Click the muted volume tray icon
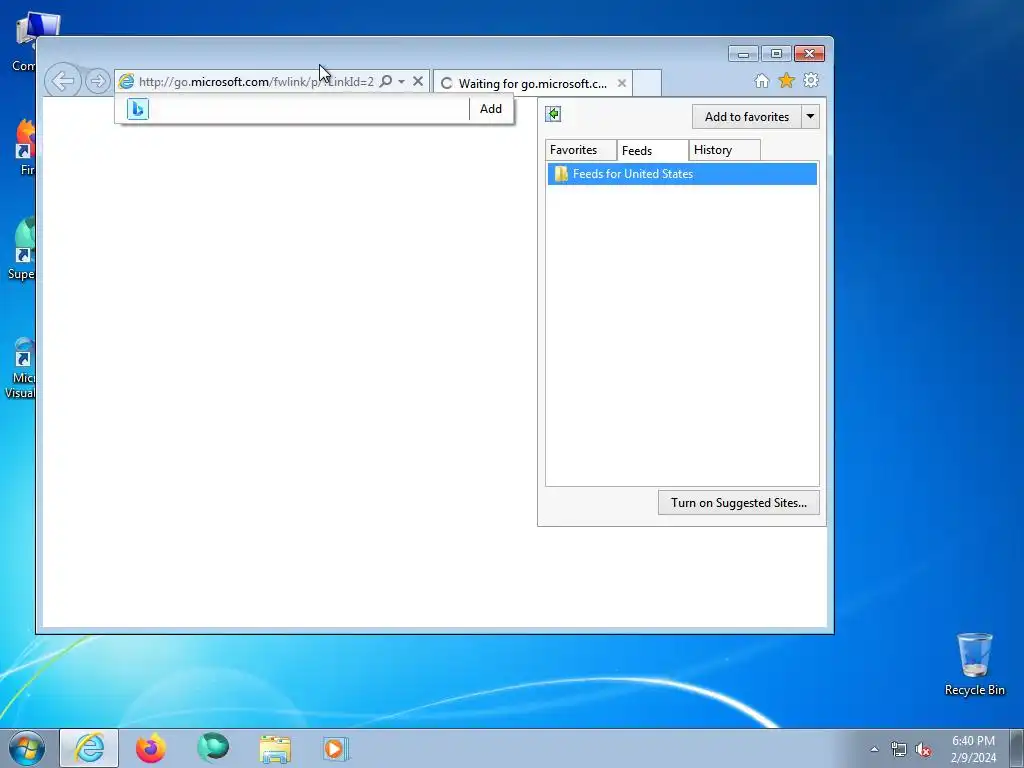The image size is (1024, 768). point(923,749)
